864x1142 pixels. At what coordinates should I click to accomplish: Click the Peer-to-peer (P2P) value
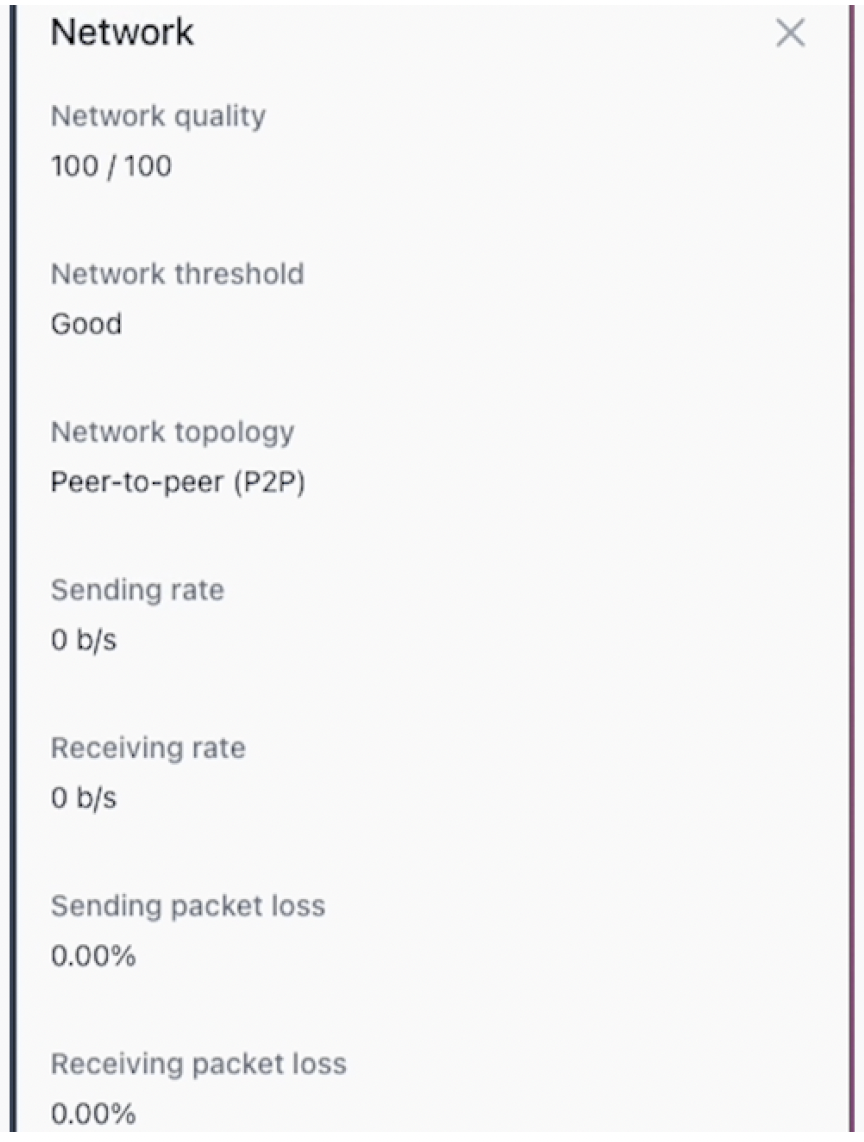(178, 482)
